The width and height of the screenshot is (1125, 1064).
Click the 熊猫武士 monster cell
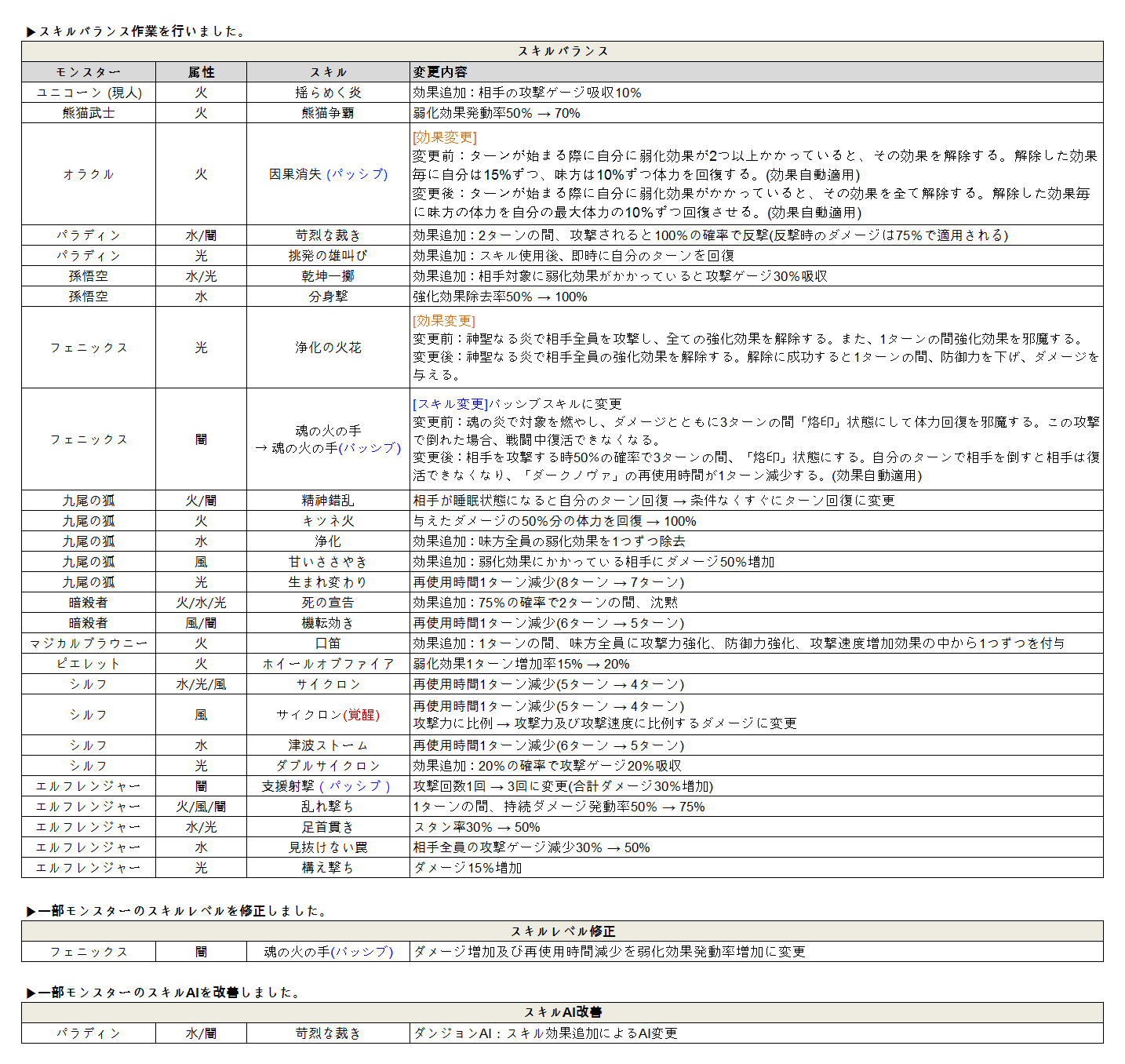tap(89, 113)
